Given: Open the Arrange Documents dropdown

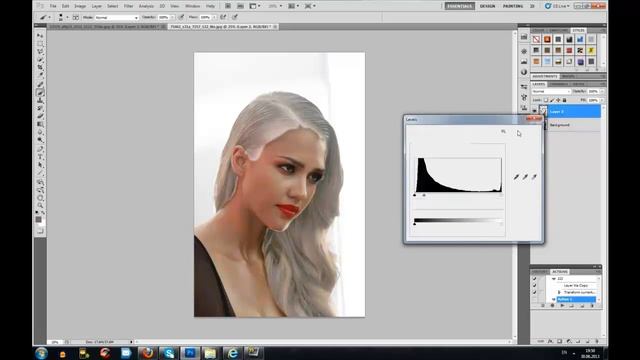Looking at the screenshot, I should point(293,6).
